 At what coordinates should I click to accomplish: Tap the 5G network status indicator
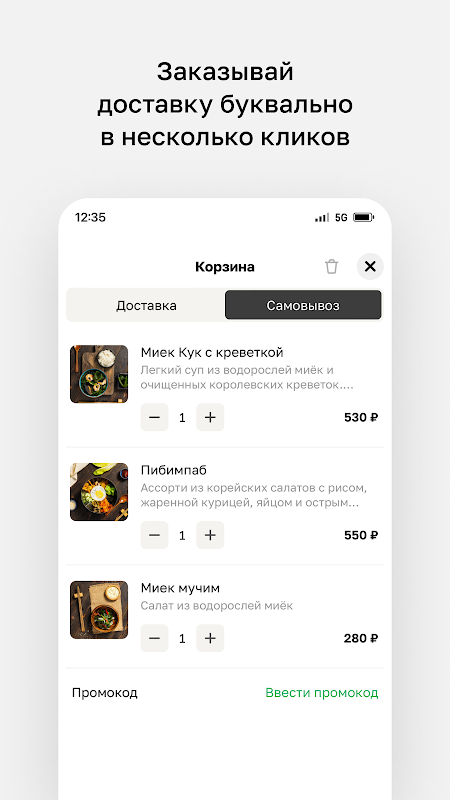[341, 218]
